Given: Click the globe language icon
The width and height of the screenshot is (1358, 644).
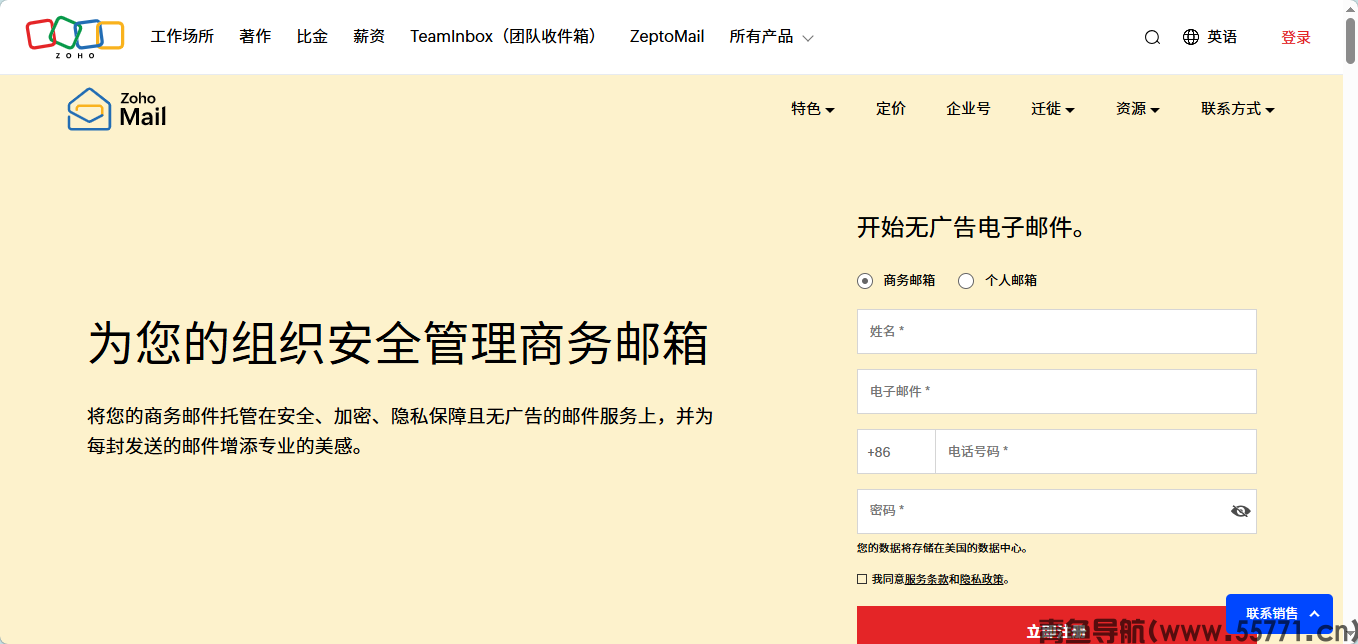Looking at the screenshot, I should click(x=1190, y=37).
